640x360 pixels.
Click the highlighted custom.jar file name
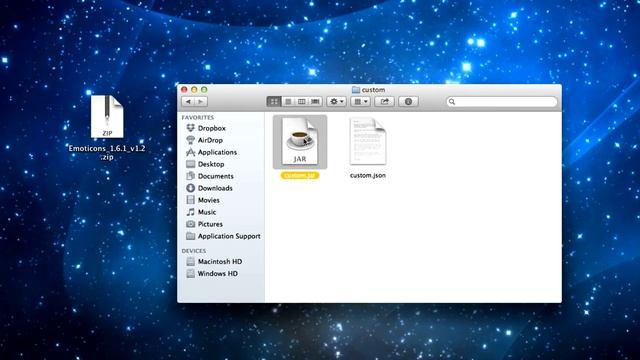pos(300,176)
